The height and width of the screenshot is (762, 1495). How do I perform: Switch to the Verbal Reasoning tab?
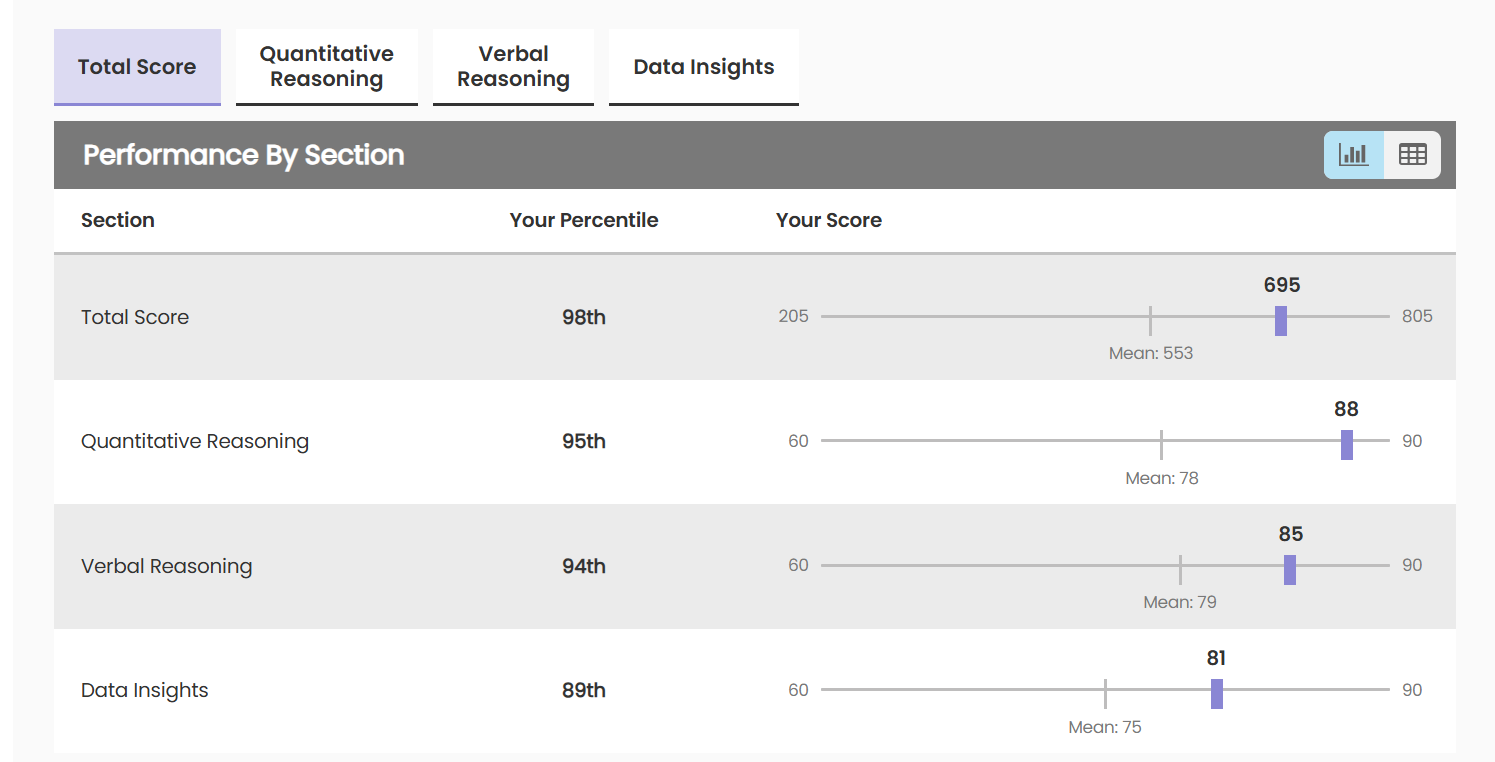pos(513,66)
